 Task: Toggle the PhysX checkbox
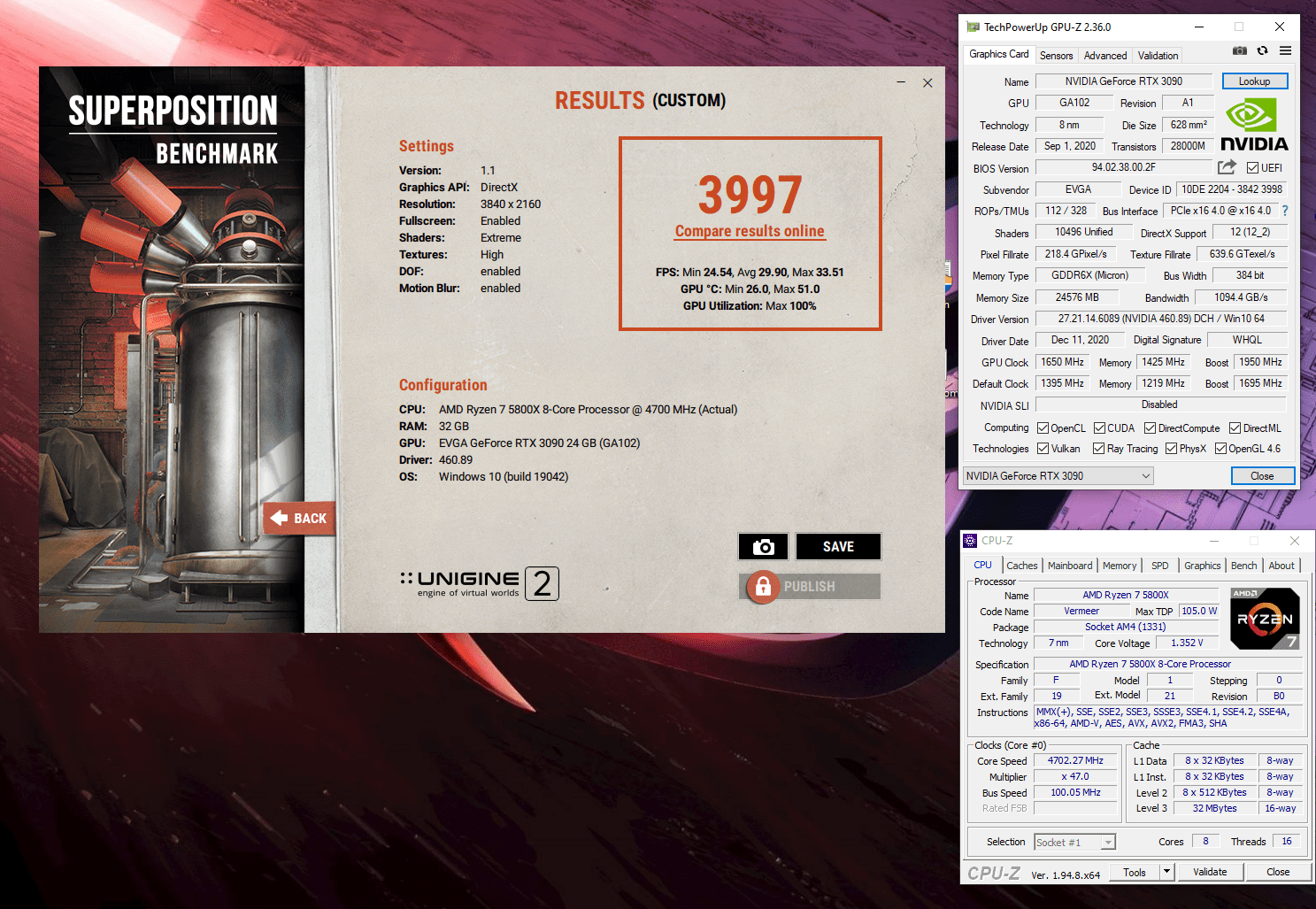point(1171,449)
